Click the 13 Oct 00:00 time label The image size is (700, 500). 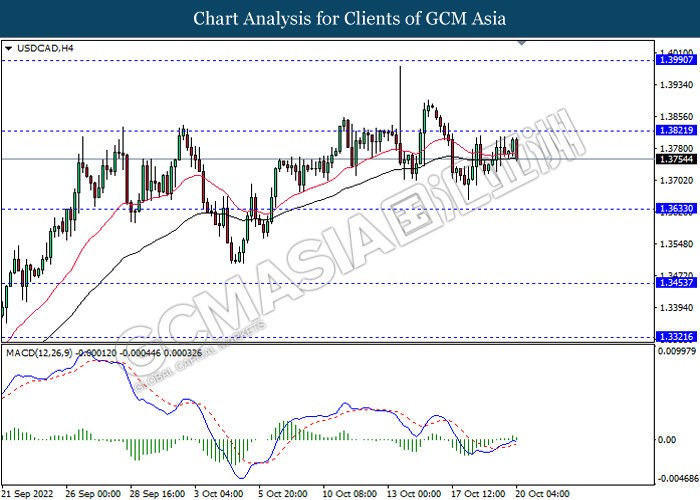(414, 494)
